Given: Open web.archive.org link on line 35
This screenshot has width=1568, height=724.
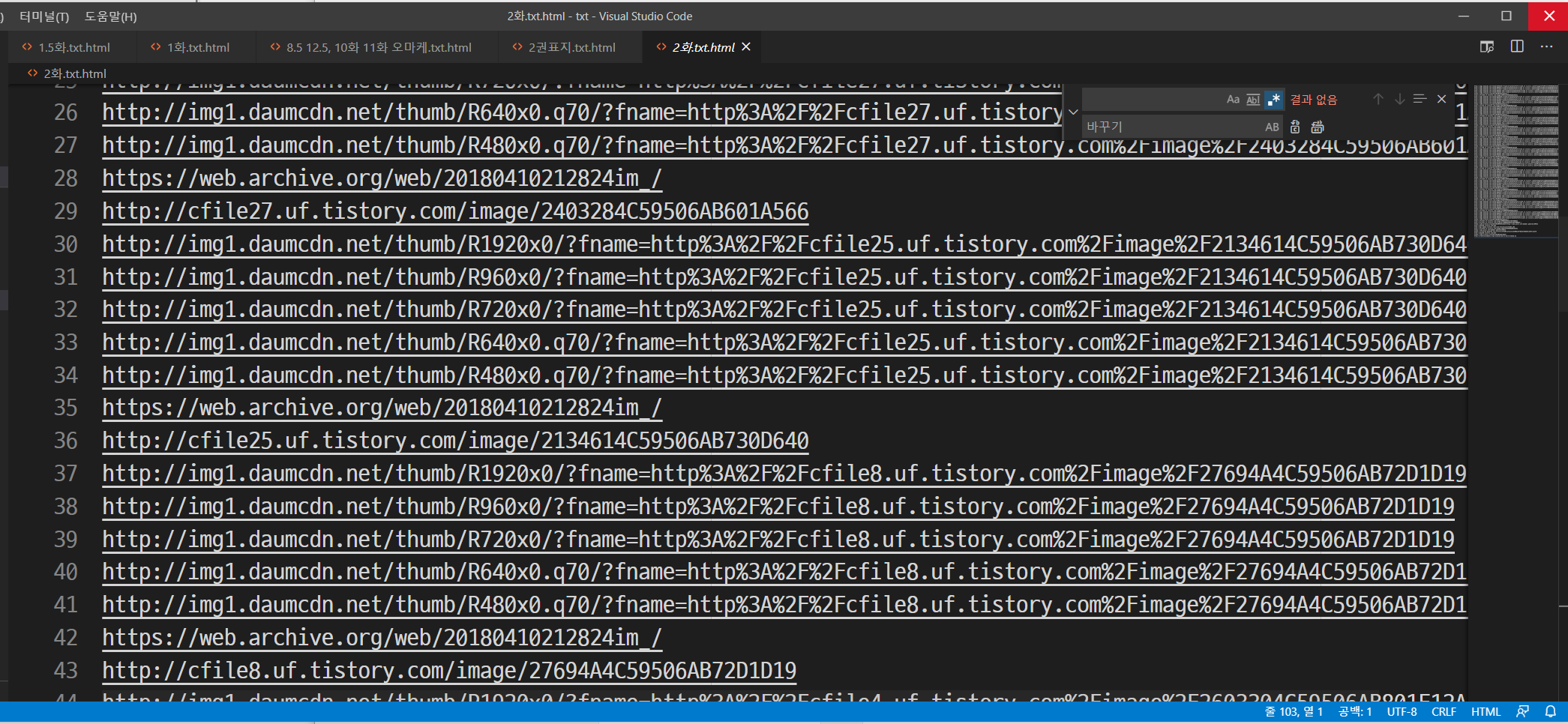Looking at the screenshot, I should pyautogui.click(x=382, y=407).
